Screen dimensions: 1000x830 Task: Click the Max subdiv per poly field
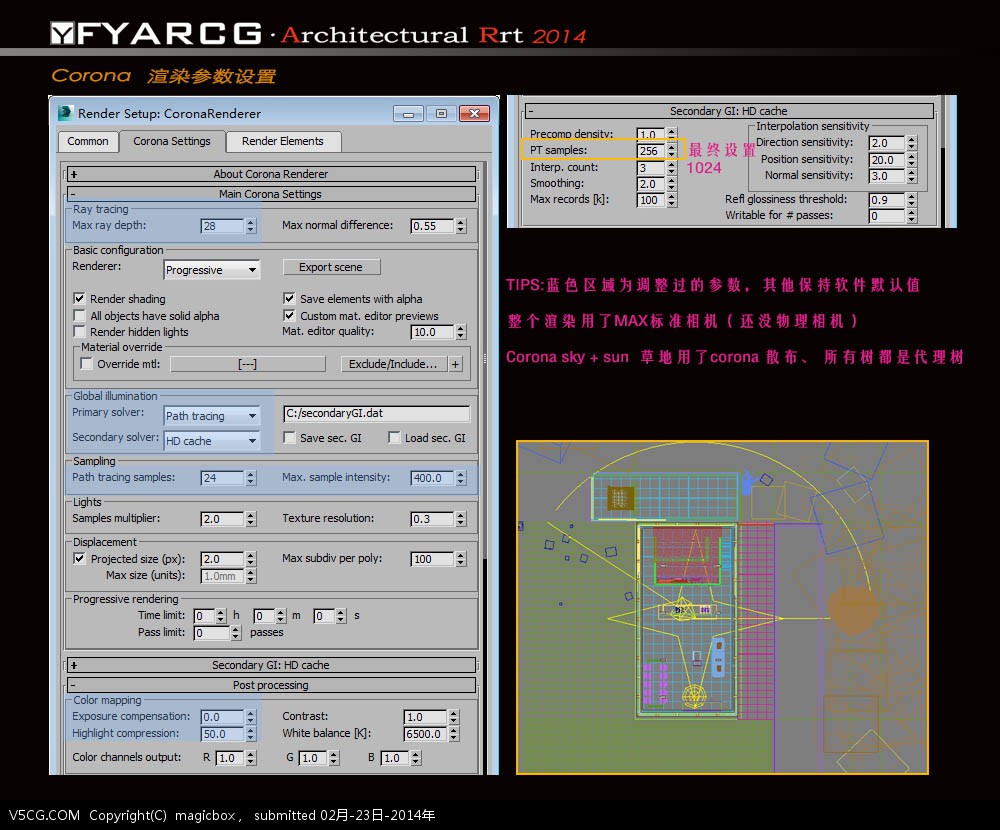[432, 560]
